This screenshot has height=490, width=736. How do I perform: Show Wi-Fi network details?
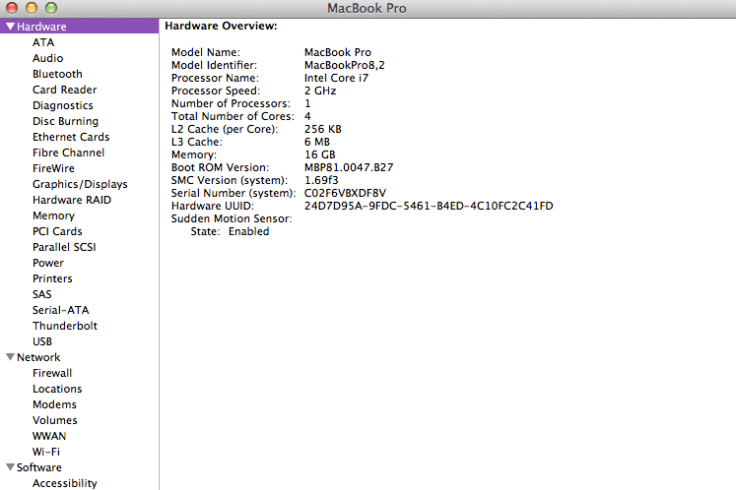click(46, 452)
